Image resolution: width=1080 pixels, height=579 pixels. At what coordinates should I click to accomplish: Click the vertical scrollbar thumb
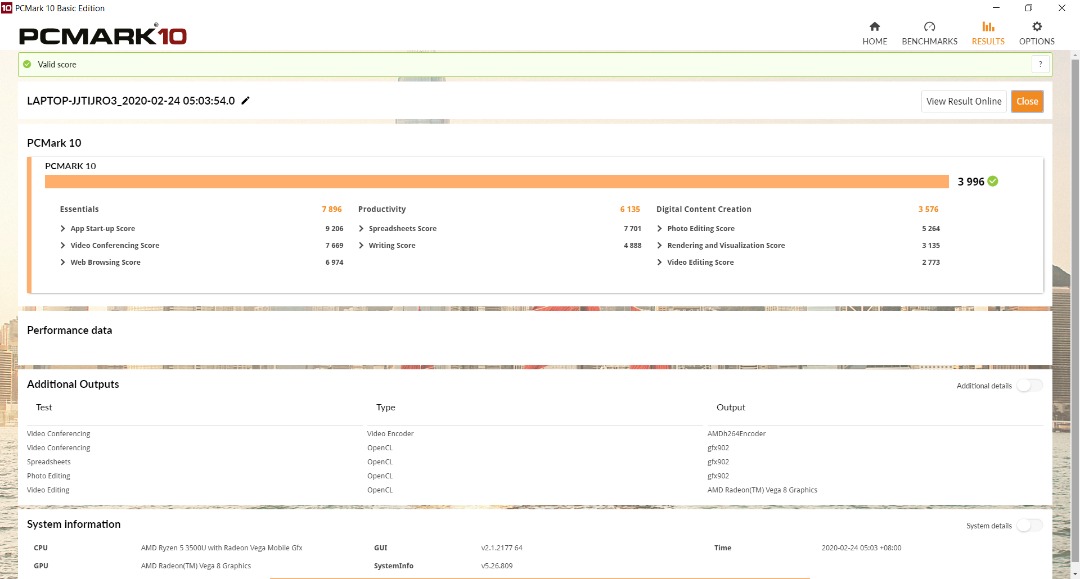(1074, 310)
